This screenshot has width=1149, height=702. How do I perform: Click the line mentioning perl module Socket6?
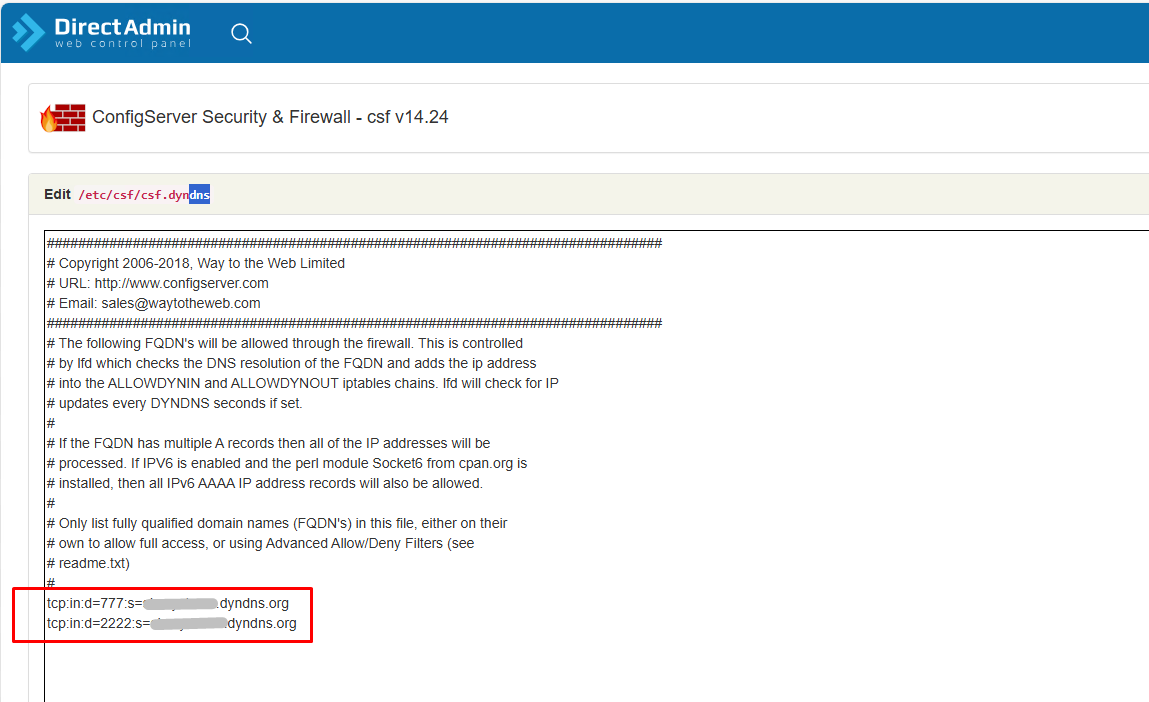click(287, 463)
